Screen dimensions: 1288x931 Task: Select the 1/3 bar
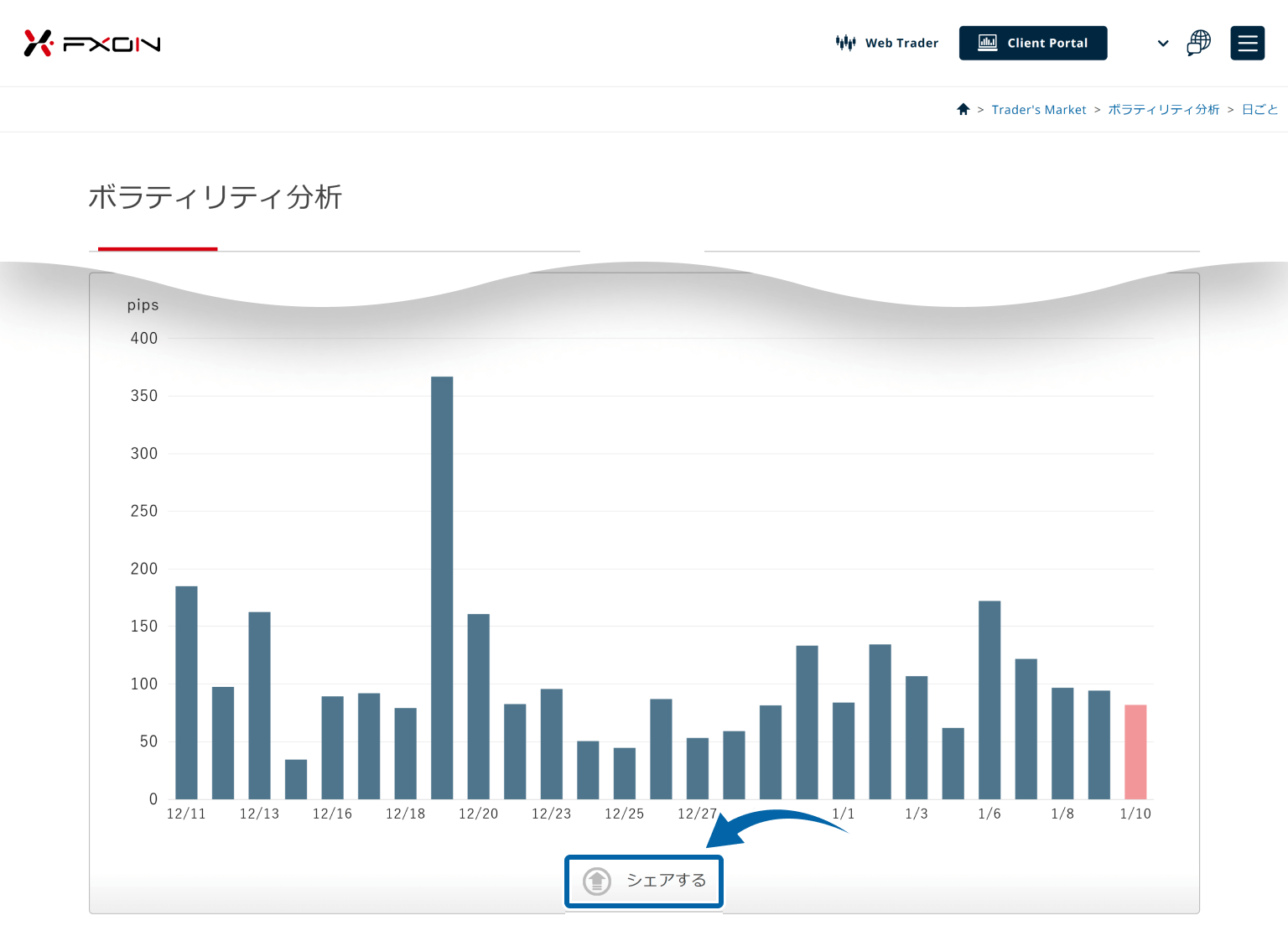point(917,738)
